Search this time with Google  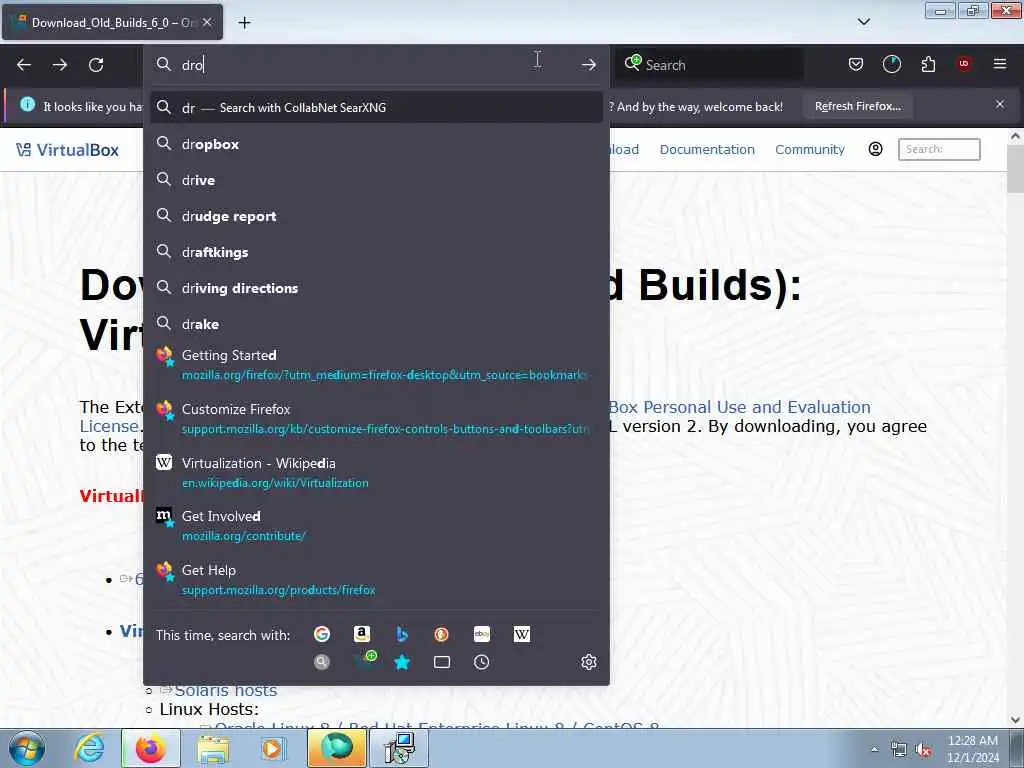[322, 634]
